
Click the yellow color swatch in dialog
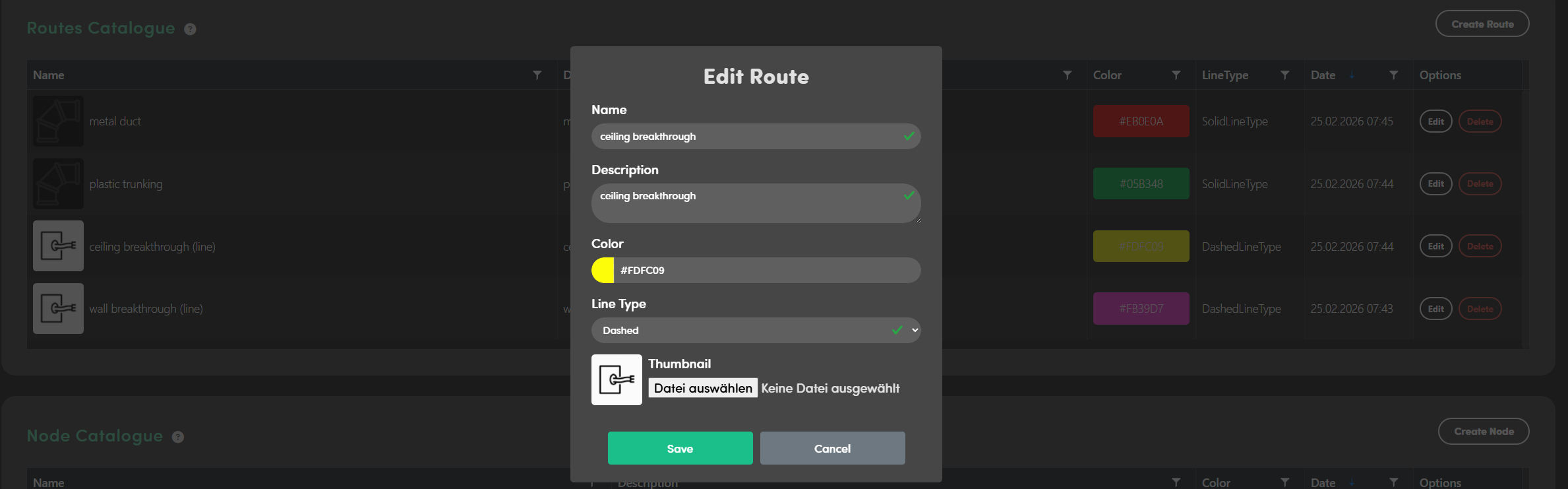tap(603, 271)
